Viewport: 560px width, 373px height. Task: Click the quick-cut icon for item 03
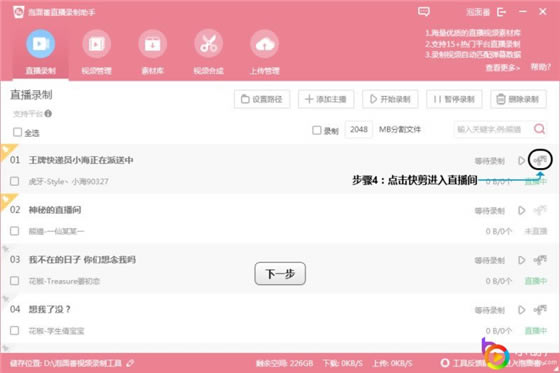click(x=540, y=260)
